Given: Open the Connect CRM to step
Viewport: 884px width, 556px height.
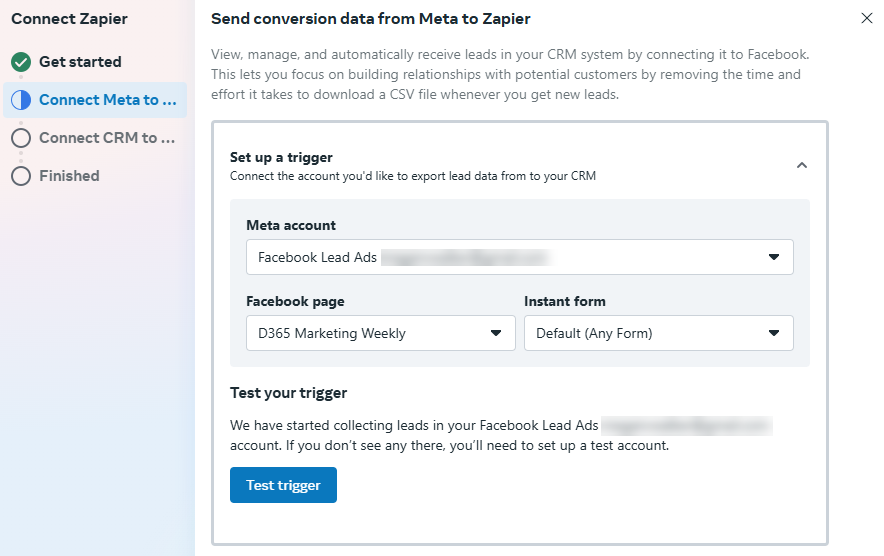Looking at the screenshot, I should click(x=107, y=138).
